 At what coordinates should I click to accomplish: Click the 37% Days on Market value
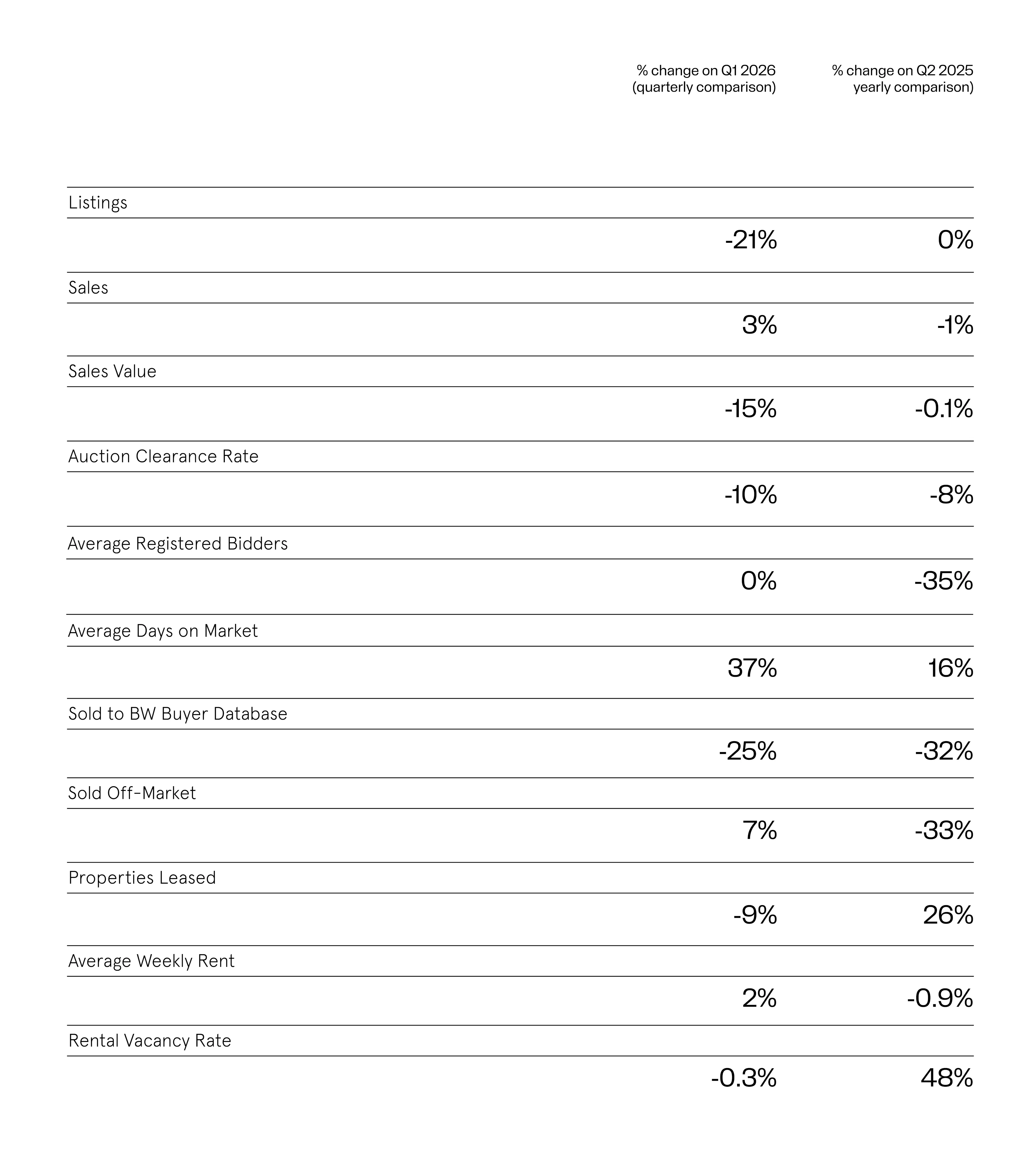(x=752, y=668)
